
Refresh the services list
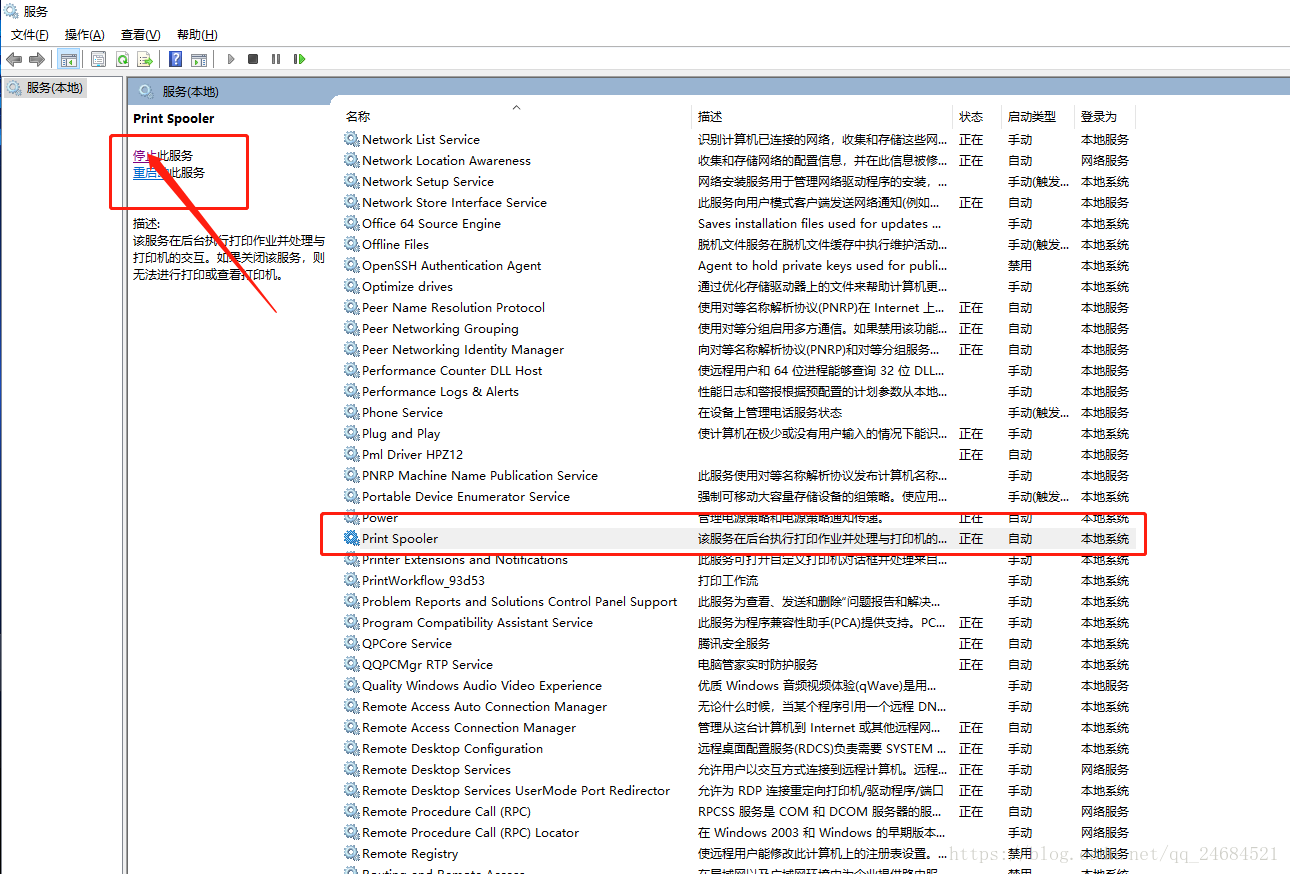[122, 59]
